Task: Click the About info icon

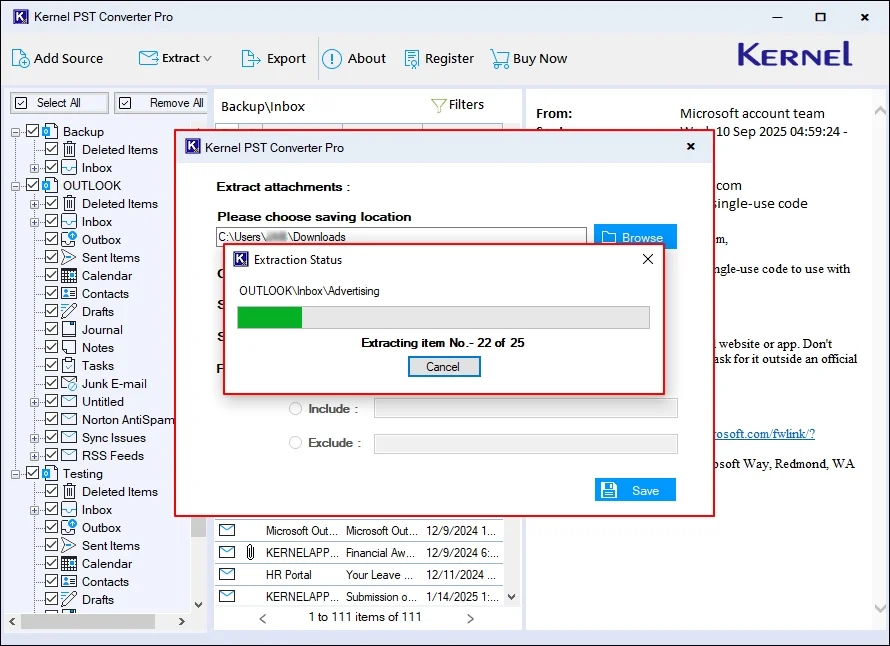Action: [x=332, y=58]
